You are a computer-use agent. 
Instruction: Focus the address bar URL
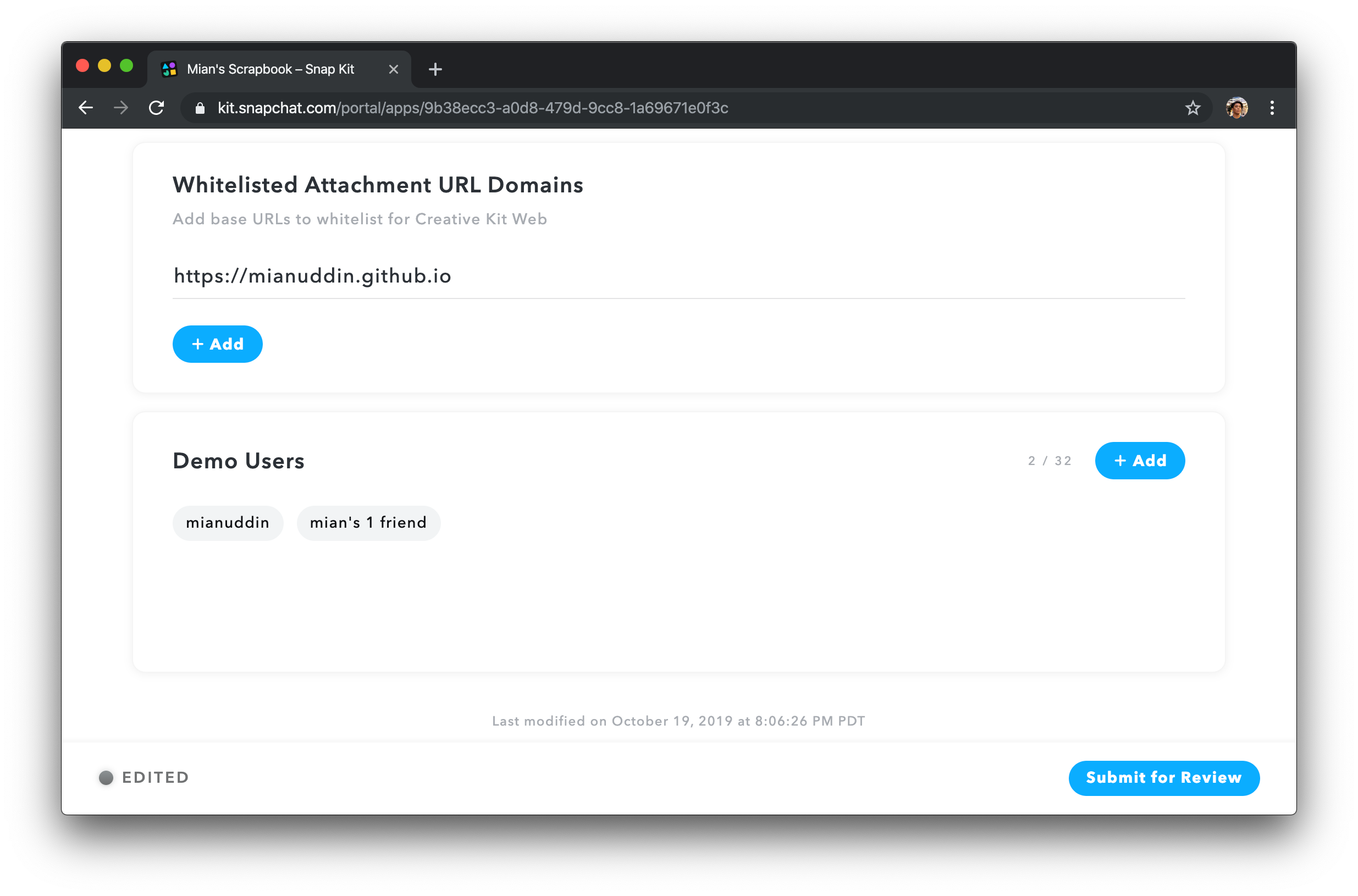click(472, 108)
